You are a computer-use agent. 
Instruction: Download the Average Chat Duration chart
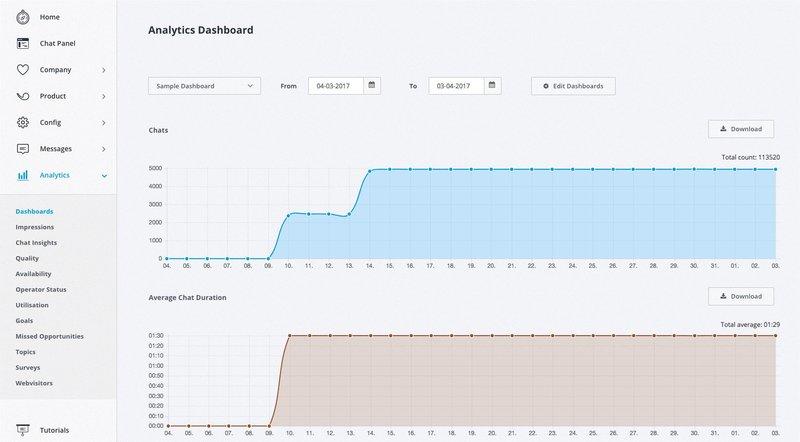[741, 297]
